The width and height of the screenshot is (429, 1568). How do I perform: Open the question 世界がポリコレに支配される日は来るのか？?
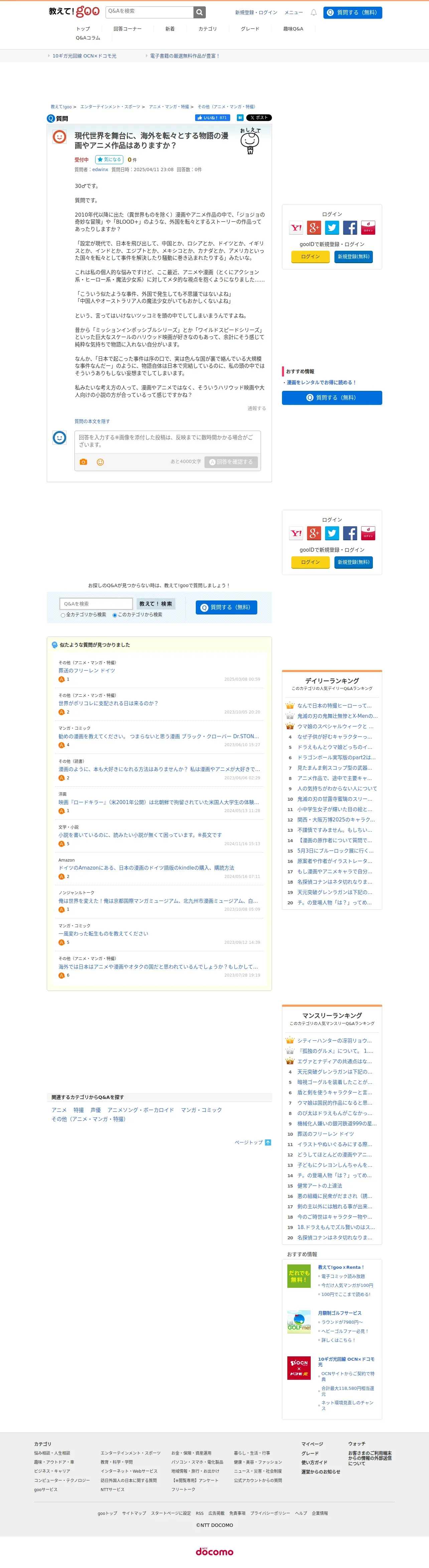coord(108,703)
